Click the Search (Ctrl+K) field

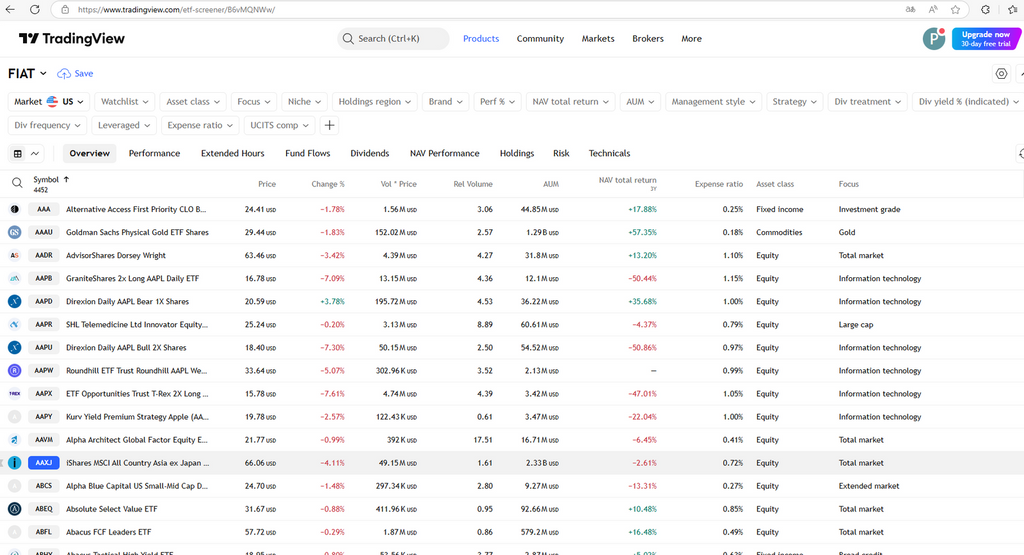click(393, 39)
